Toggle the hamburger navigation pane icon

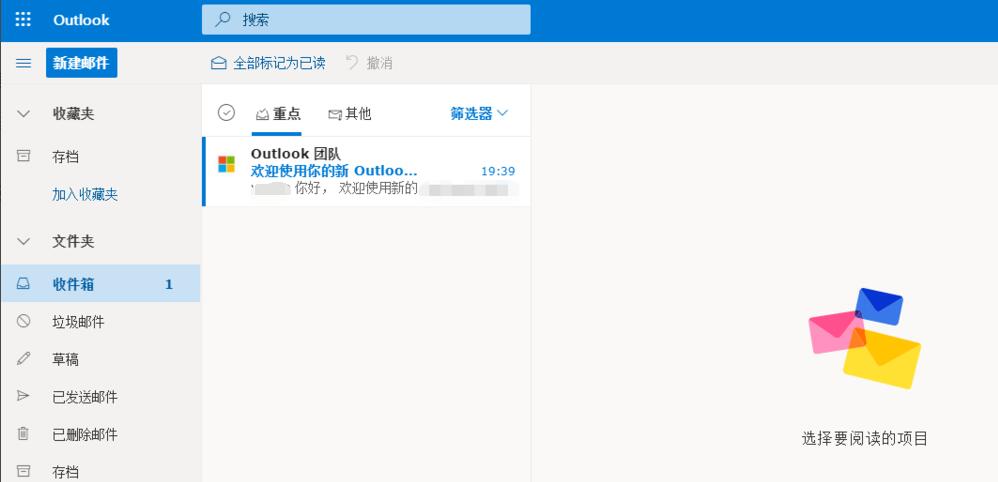click(24, 63)
